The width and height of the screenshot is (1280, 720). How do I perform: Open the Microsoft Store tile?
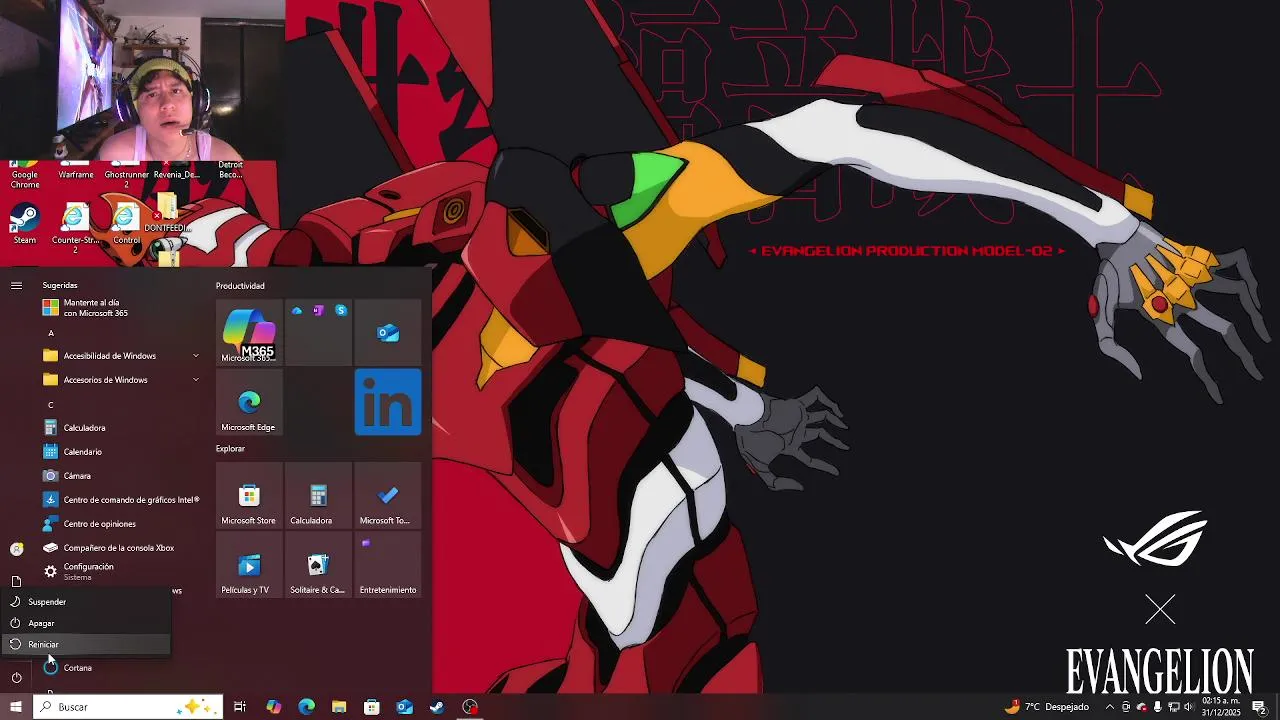pos(249,496)
